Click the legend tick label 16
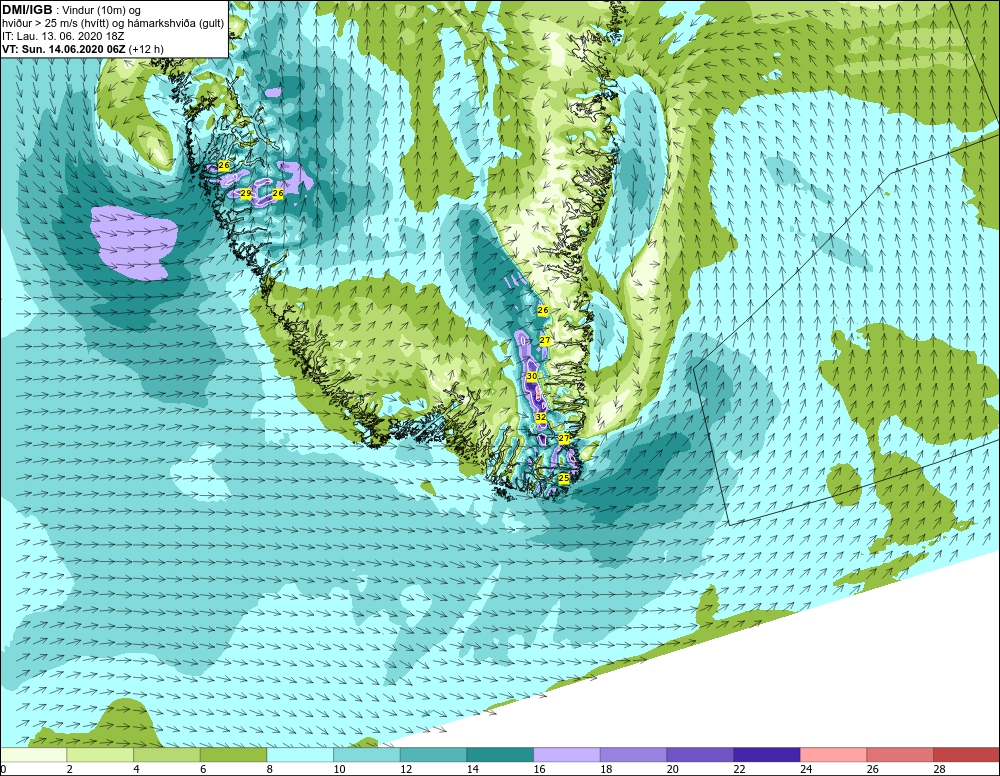Screen dimensions: 1000x776 click(x=539, y=770)
